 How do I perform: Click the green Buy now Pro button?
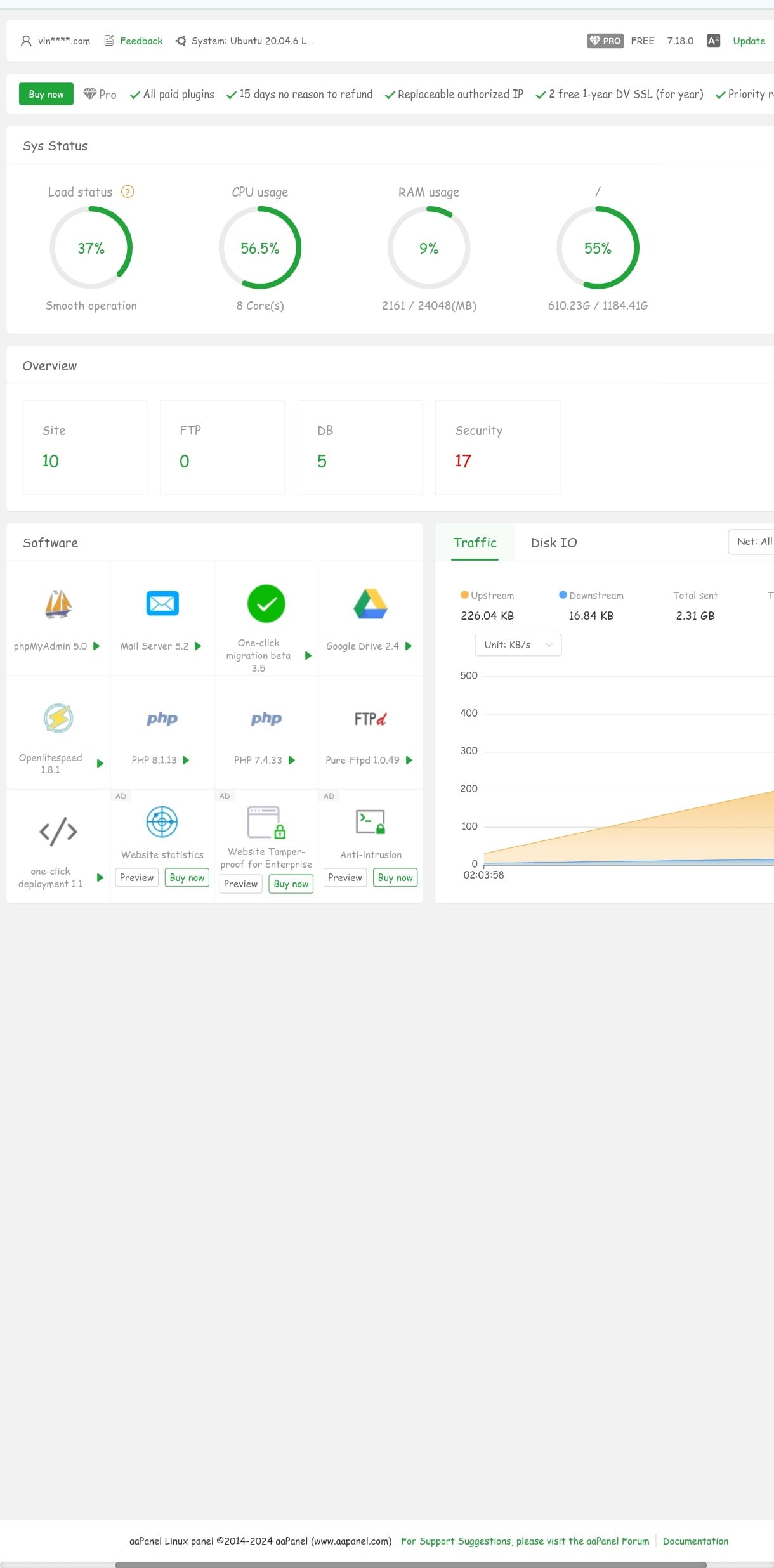coord(46,94)
